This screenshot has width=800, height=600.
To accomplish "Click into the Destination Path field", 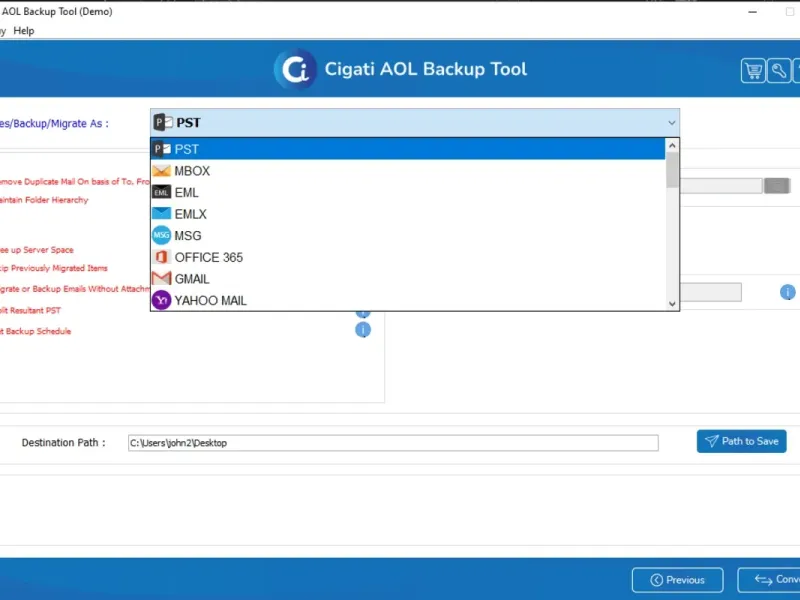I will point(393,443).
